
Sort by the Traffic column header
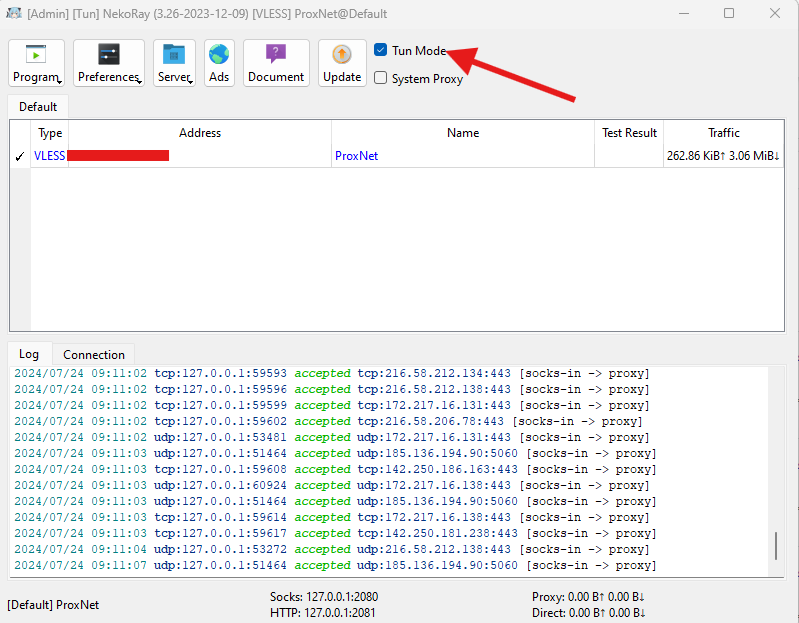pos(724,133)
